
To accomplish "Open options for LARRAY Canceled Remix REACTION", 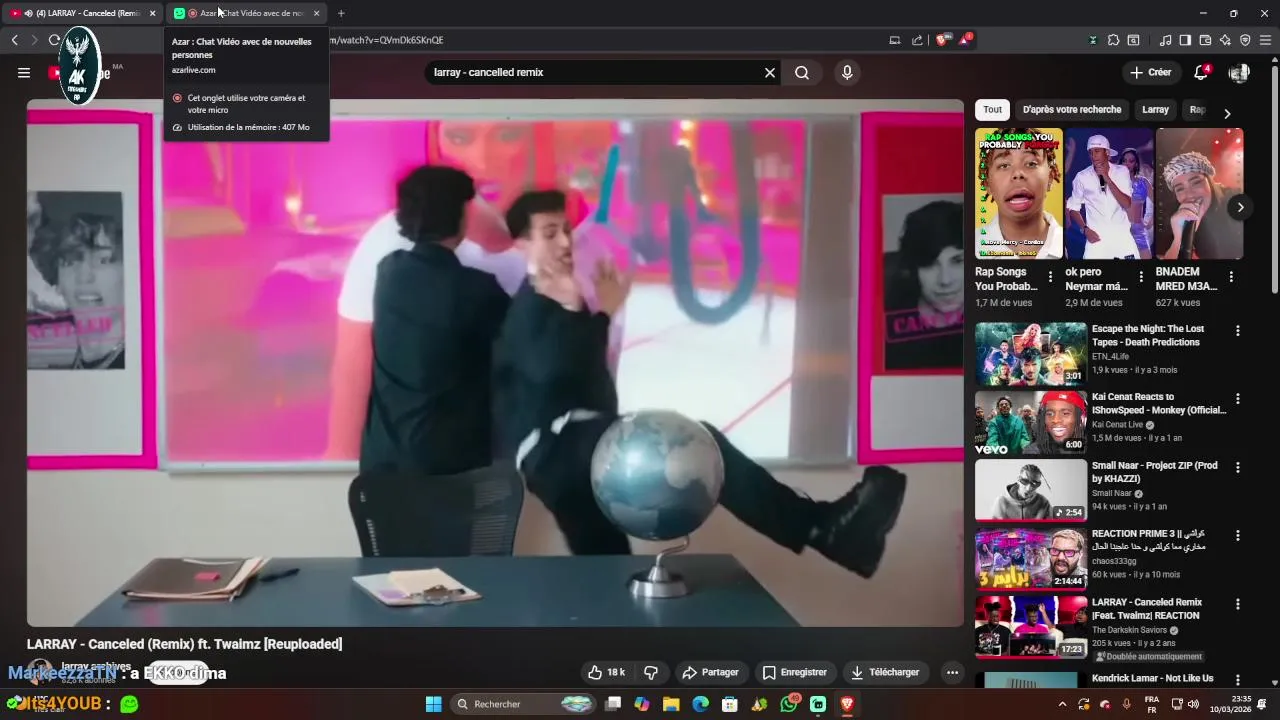I will coord(1238,604).
